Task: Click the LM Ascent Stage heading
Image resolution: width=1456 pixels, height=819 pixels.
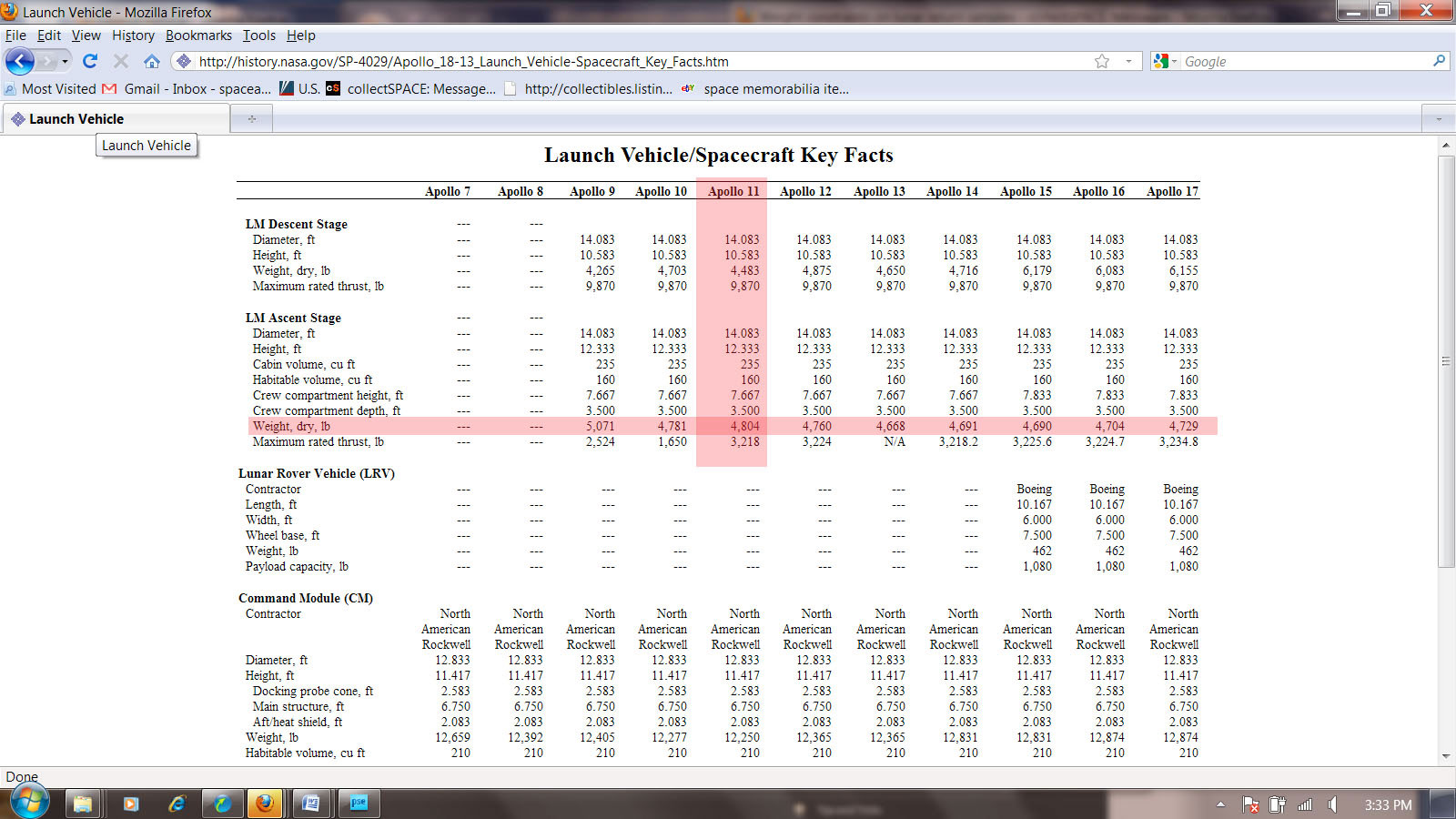Action: point(293,318)
